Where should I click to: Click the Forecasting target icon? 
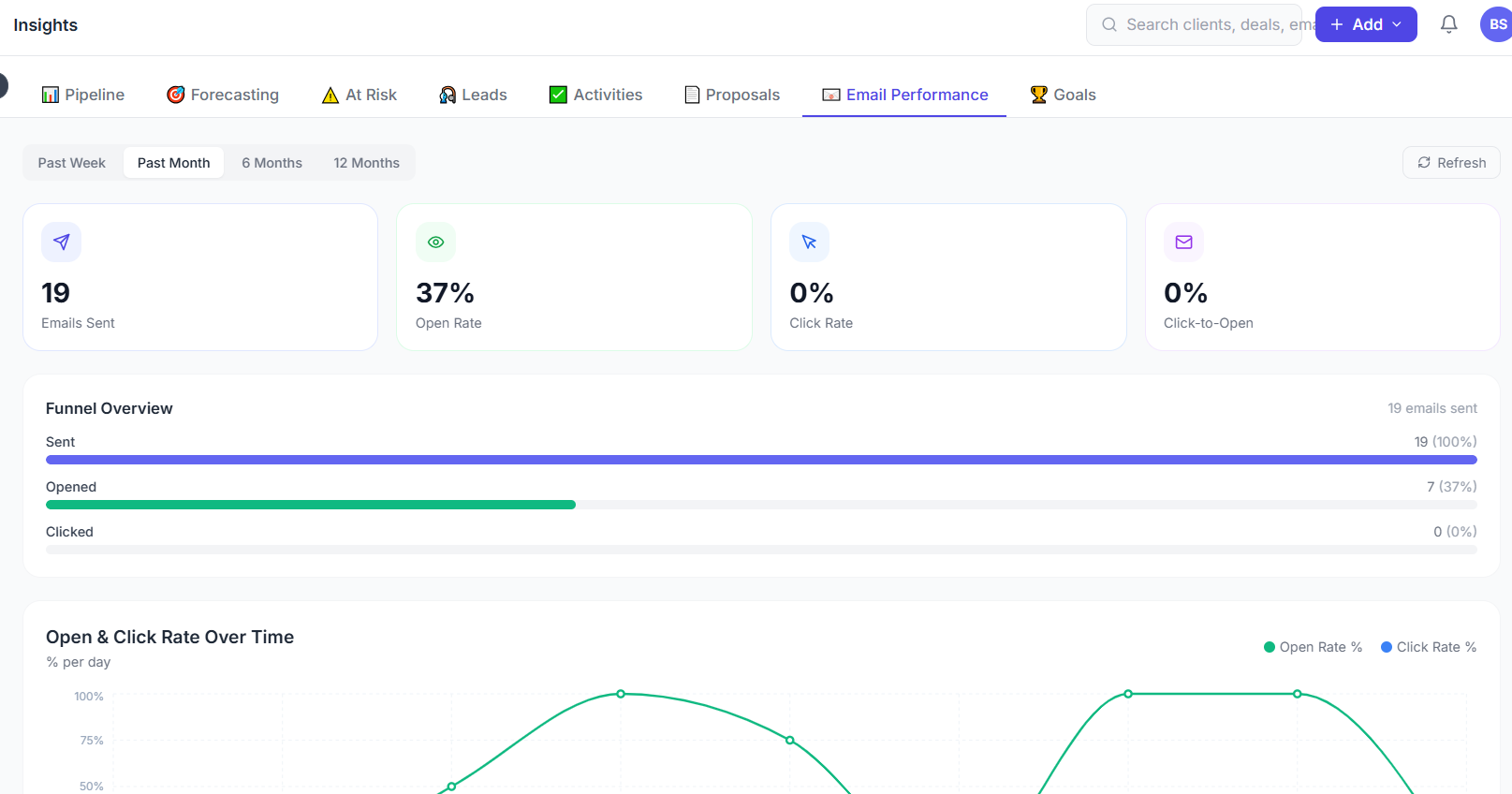coord(176,95)
